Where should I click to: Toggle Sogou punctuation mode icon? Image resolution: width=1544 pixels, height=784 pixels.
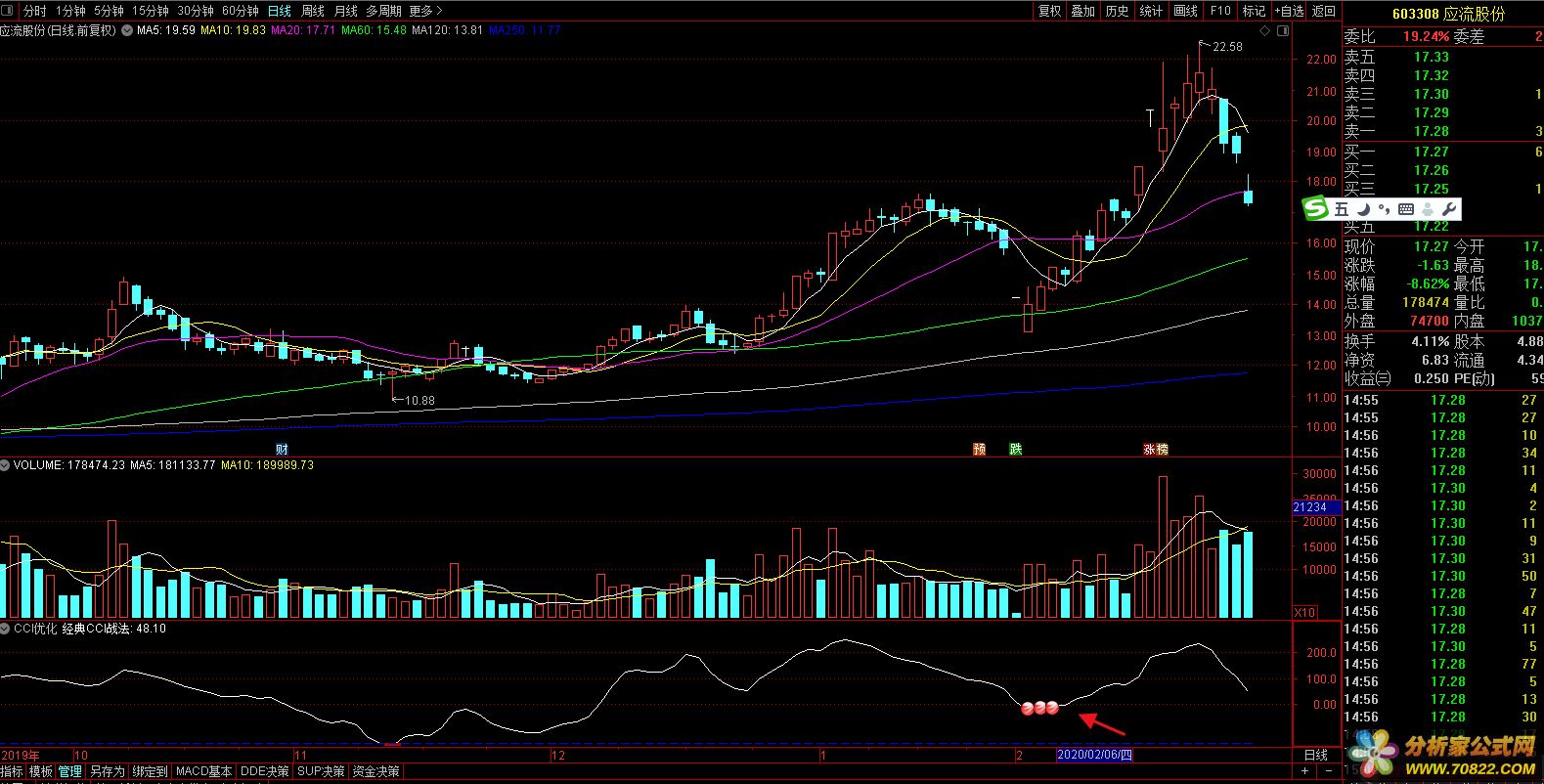tap(1384, 209)
